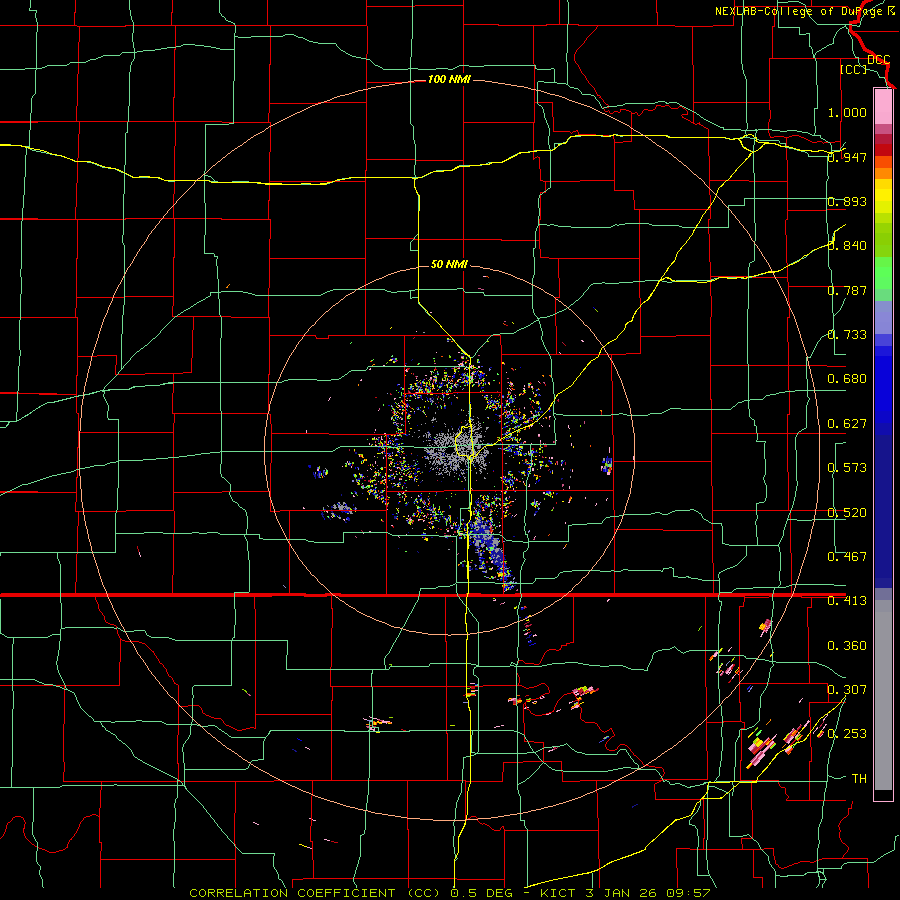Select the 0.573 value on the color scale
The image size is (900, 900).
pyautogui.click(x=847, y=468)
